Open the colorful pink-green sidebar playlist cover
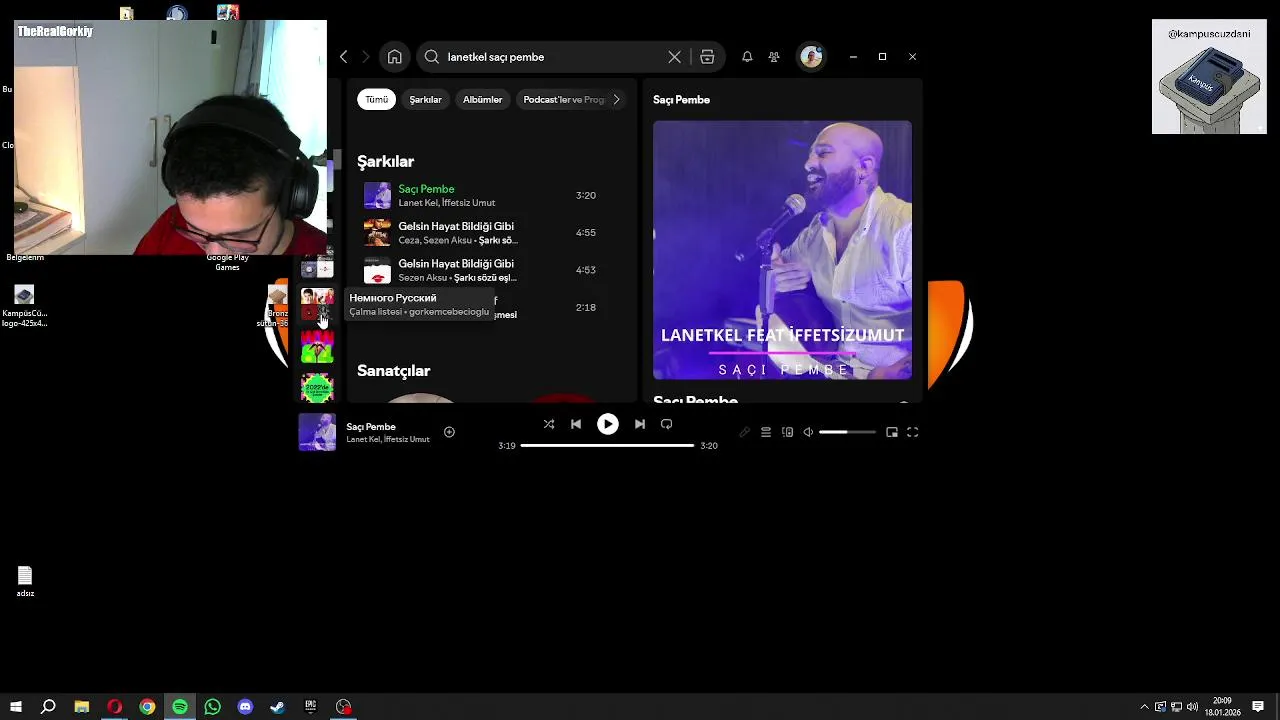1280x720 pixels. pyautogui.click(x=317, y=346)
